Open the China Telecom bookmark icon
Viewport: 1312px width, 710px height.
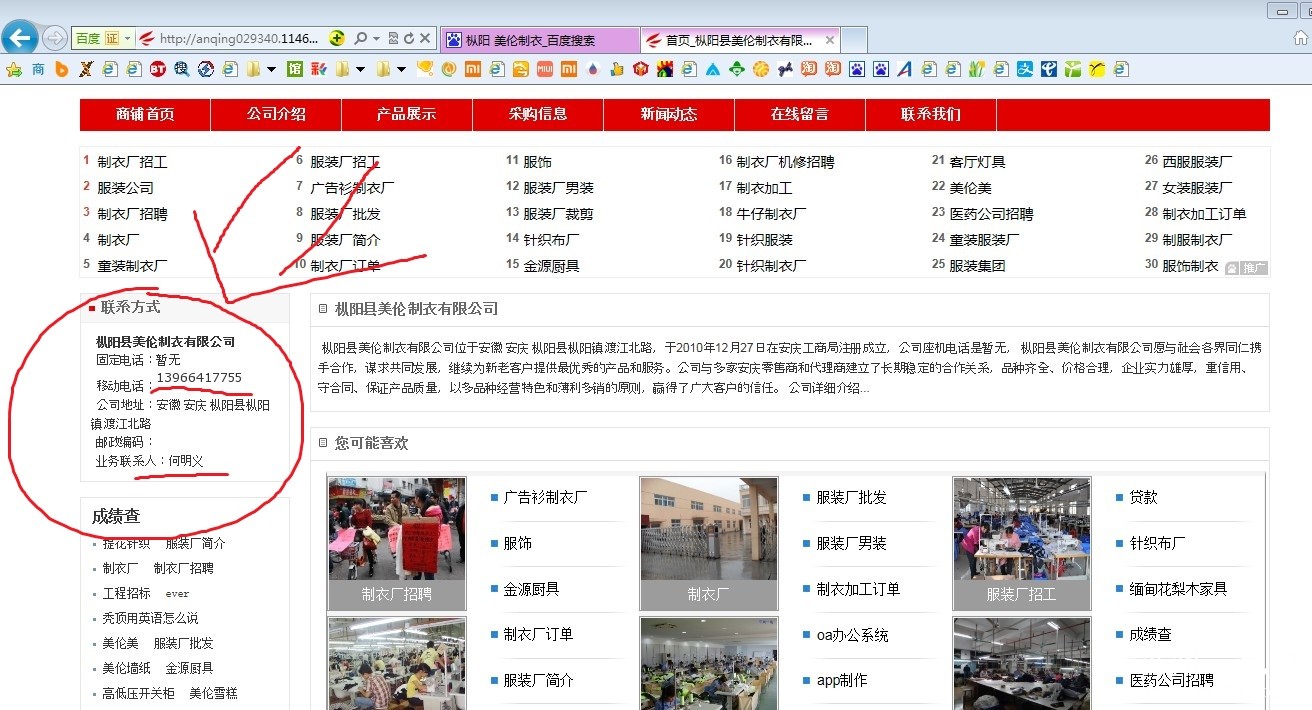click(x=1049, y=69)
